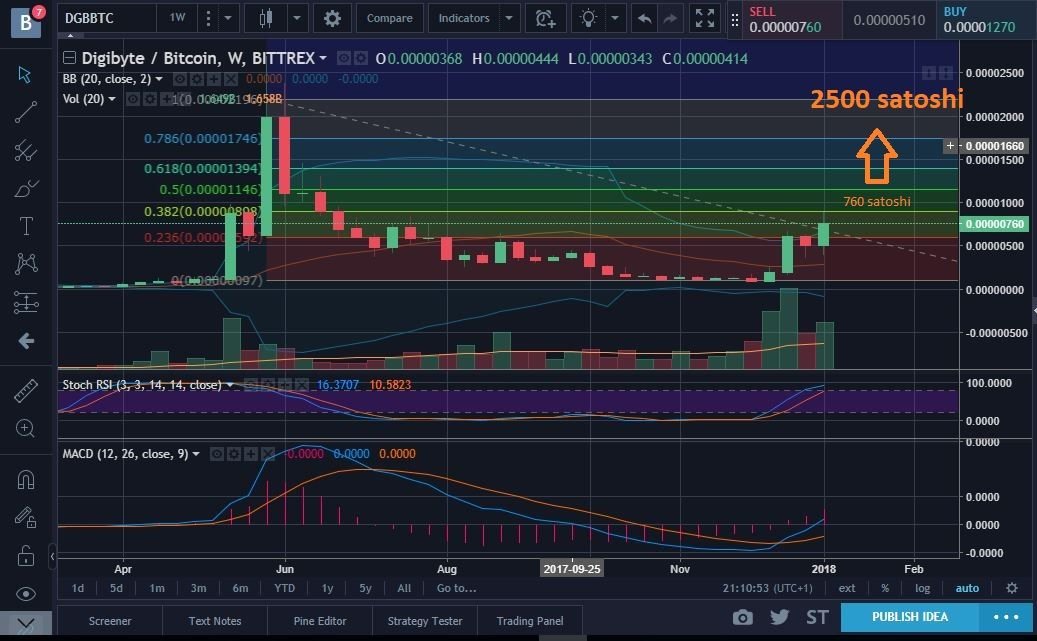The width and height of the screenshot is (1037, 641).
Task: Collapse the bottom panel chevron
Action: pos(26,623)
